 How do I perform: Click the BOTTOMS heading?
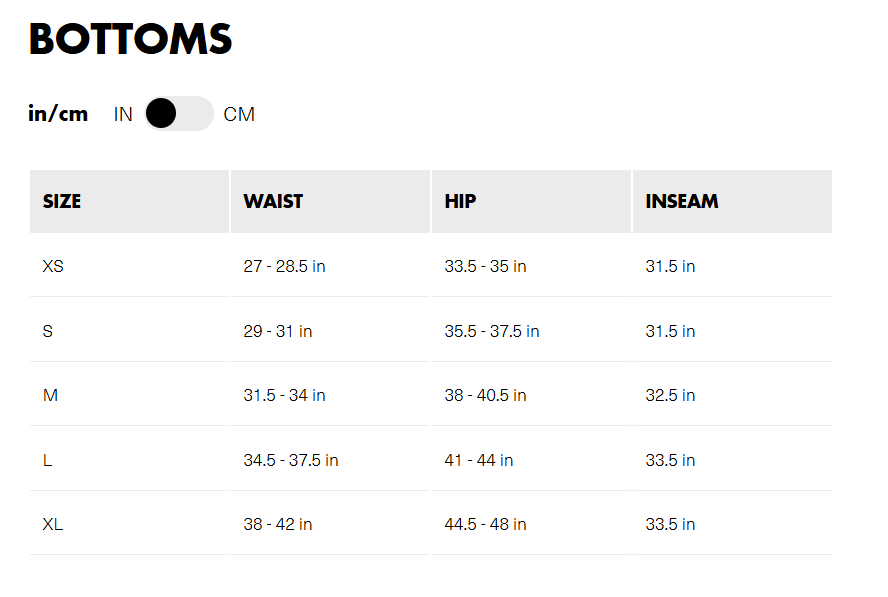[x=131, y=40]
